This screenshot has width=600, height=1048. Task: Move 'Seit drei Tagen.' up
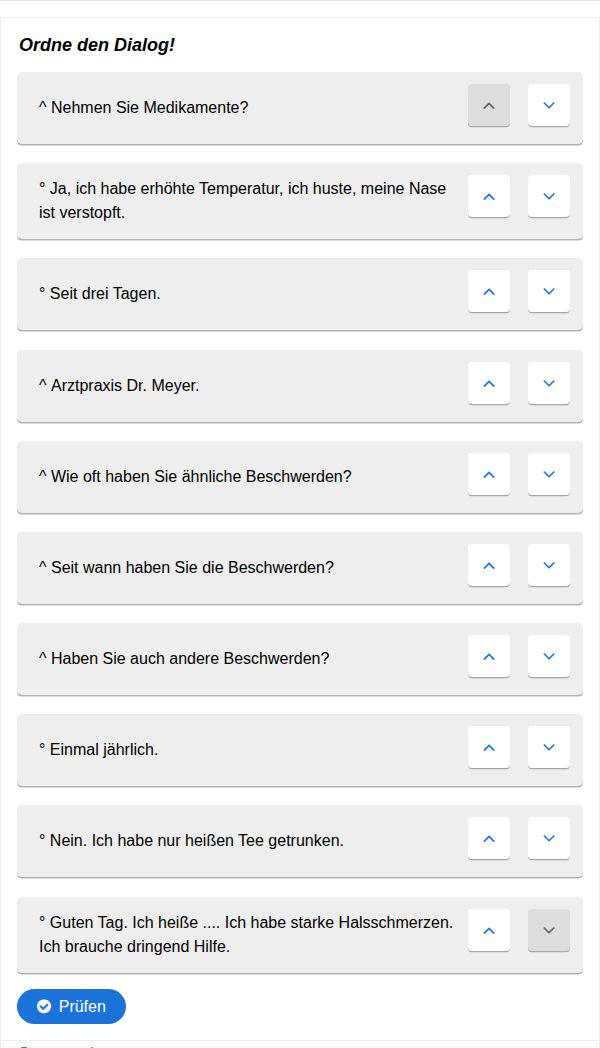point(489,291)
